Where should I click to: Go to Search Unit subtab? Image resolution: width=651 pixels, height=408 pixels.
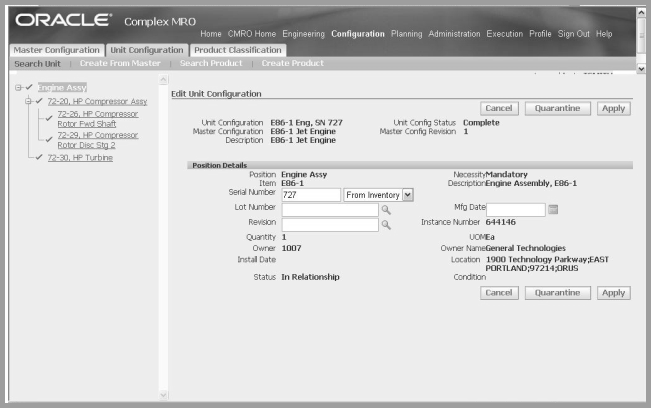(x=37, y=64)
